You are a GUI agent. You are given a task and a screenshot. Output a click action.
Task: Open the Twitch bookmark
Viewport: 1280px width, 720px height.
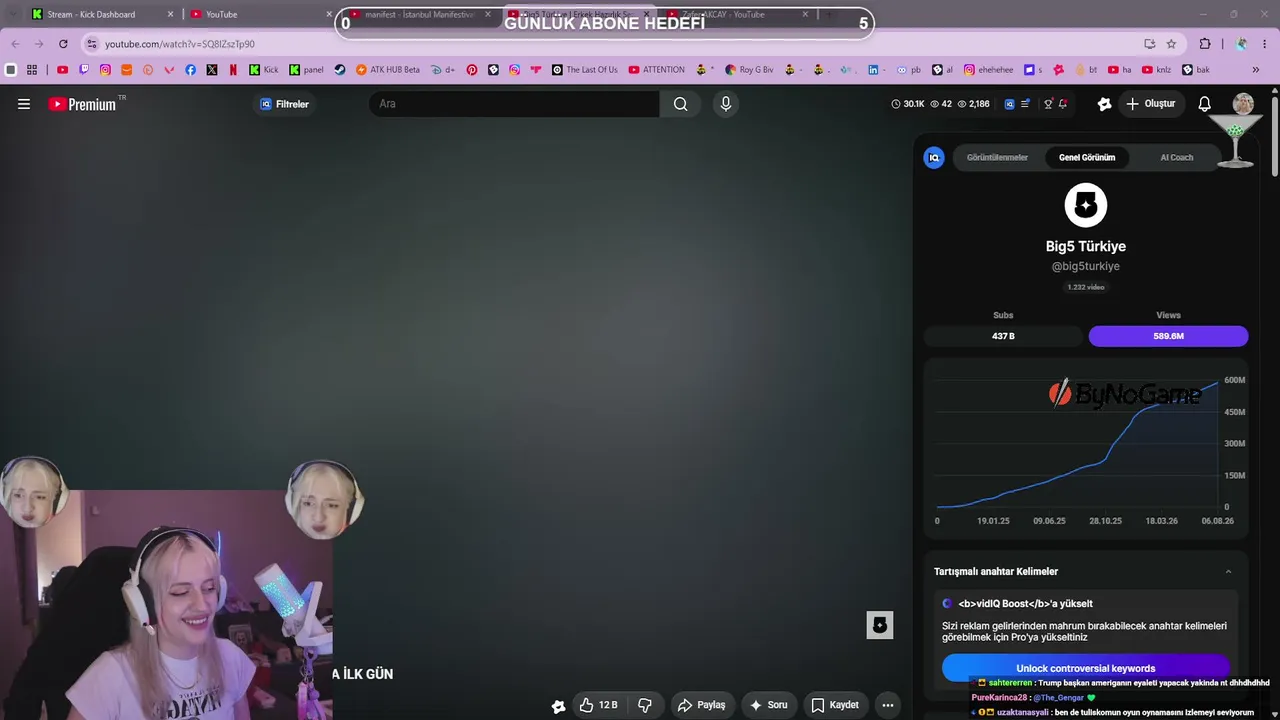tap(84, 70)
